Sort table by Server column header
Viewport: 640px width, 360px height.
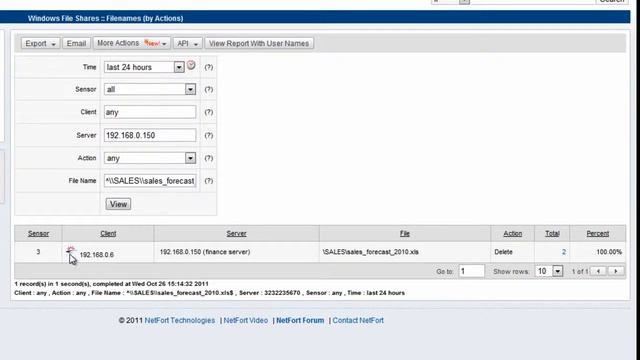click(236, 233)
